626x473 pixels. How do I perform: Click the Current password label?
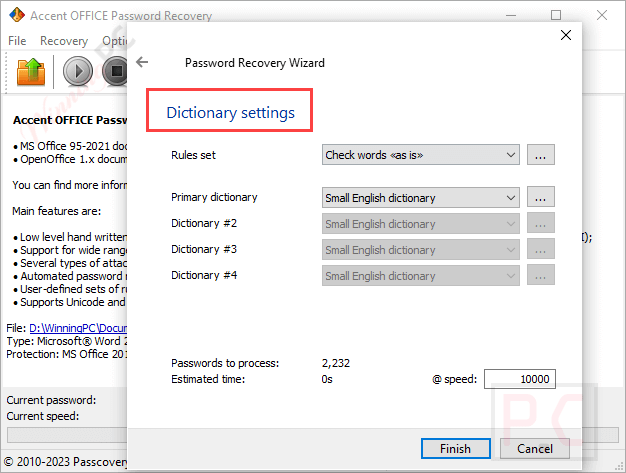tap(52, 400)
